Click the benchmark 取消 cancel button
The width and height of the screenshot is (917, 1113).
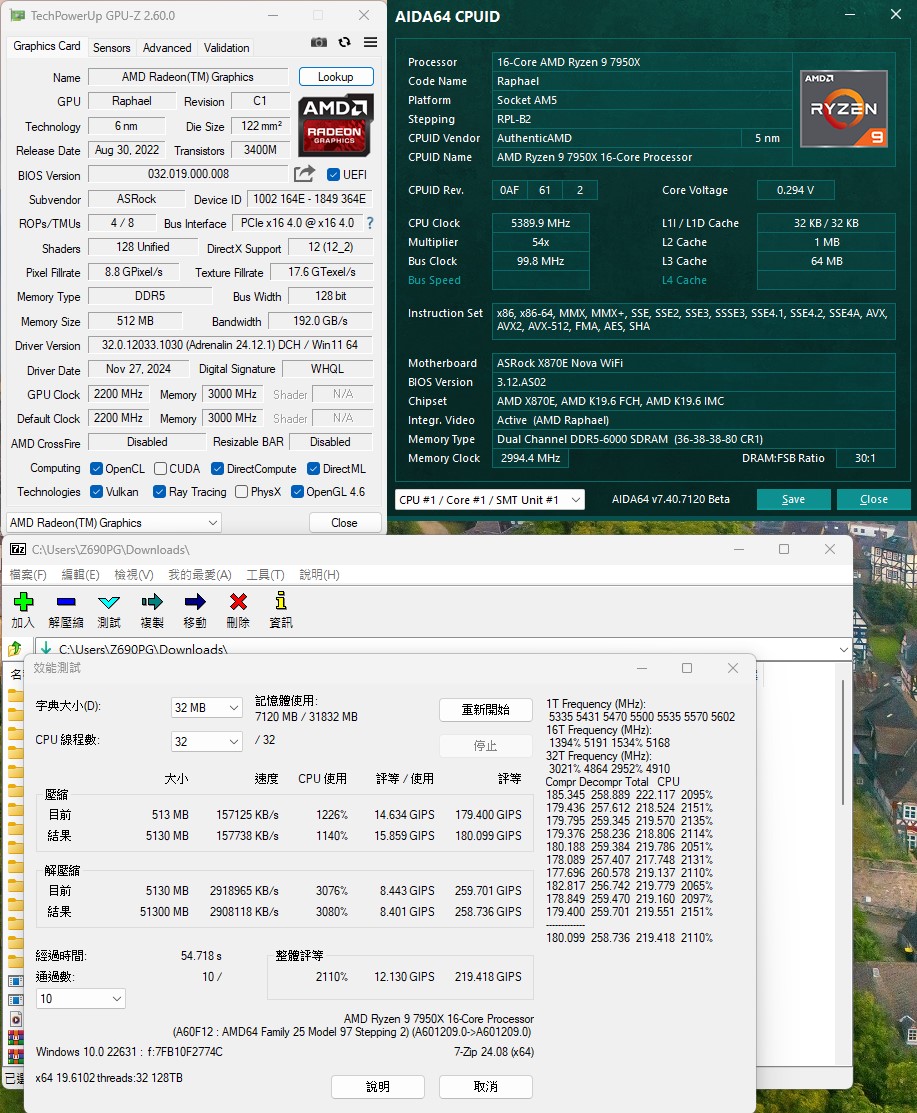pos(485,1087)
